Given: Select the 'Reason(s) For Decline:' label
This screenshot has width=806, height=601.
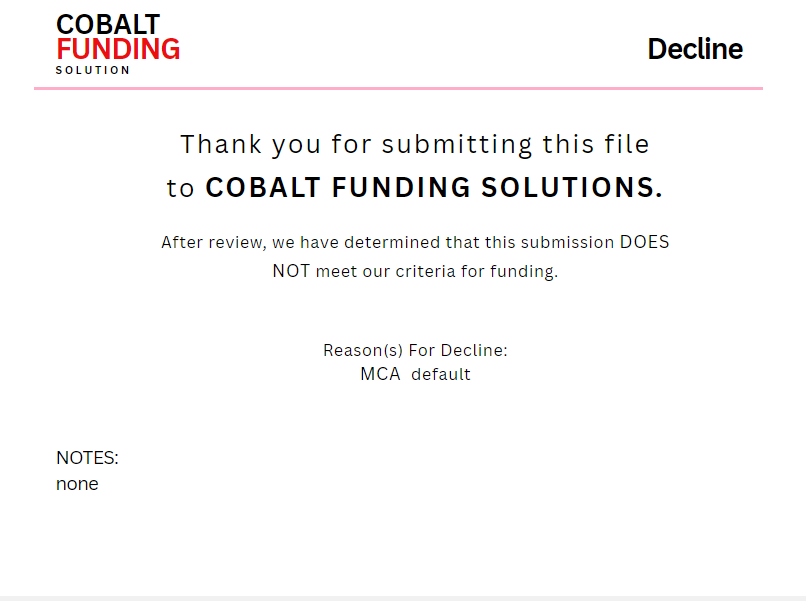Looking at the screenshot, I should [415, 351].
